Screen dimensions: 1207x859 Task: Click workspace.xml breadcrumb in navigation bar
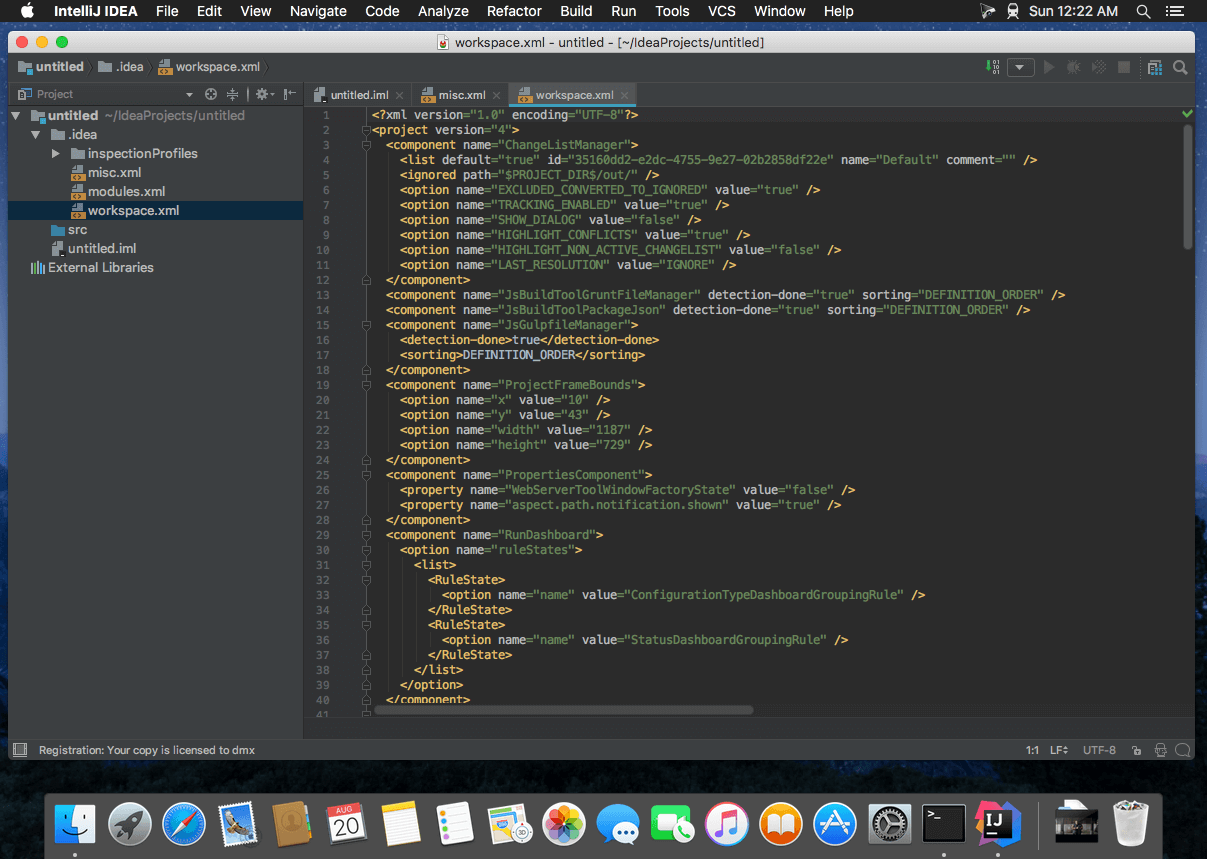pyautogui.click(x=209, y=67)
